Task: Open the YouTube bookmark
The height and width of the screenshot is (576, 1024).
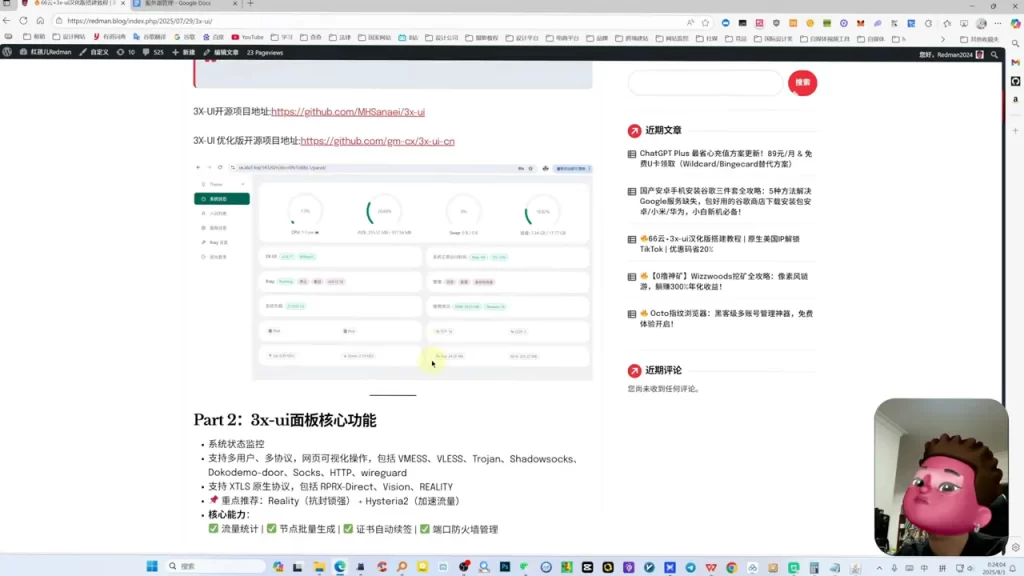Action: 248,38
